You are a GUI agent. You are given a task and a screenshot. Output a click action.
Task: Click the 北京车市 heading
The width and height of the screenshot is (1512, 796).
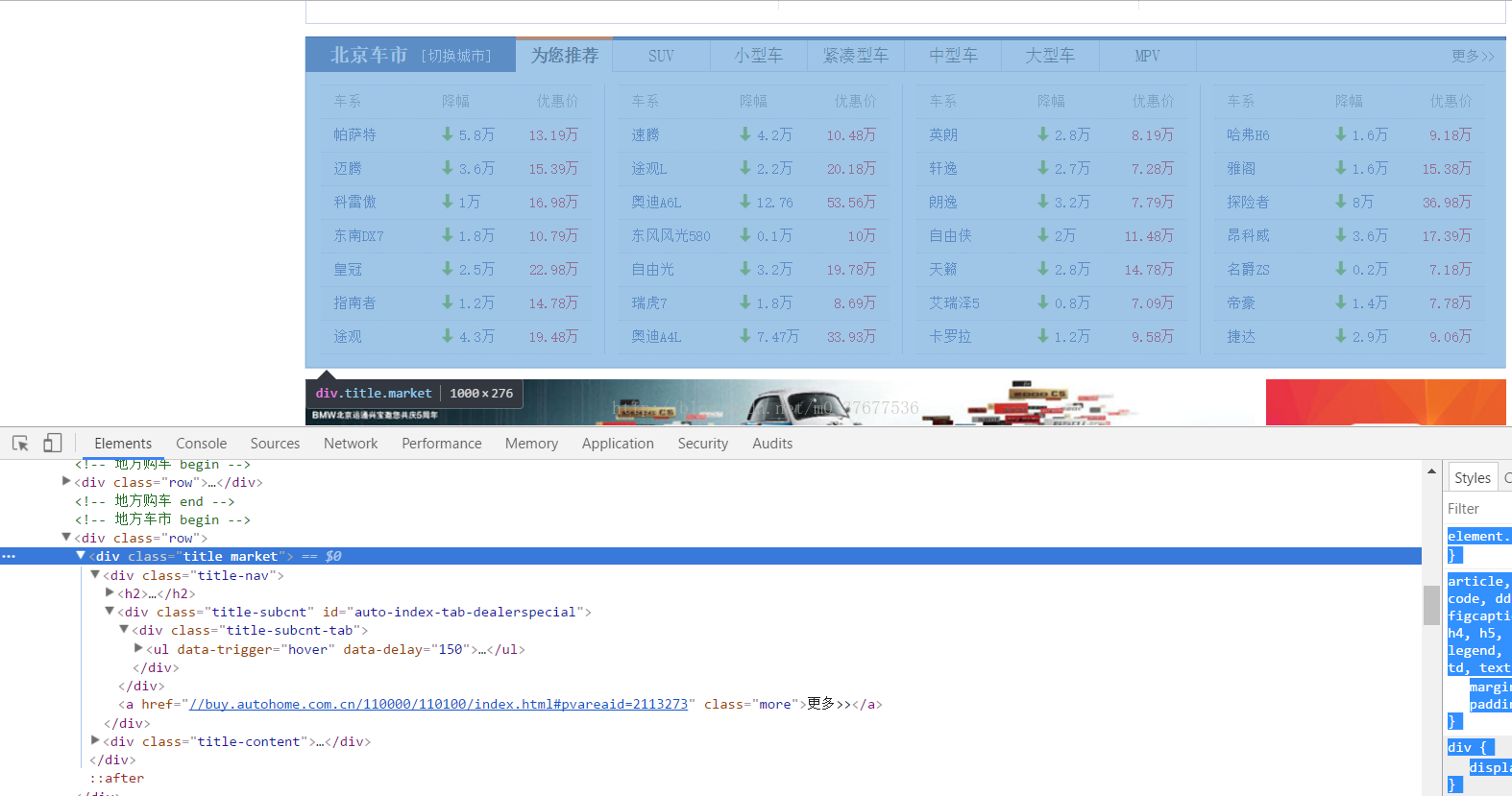pyautogui.click(x=369, y=55)
